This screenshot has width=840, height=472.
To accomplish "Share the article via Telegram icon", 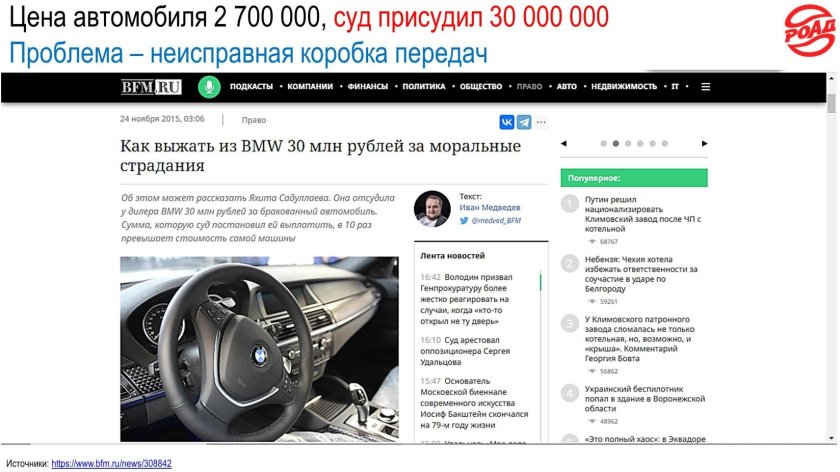I will (x=524, y=122).
